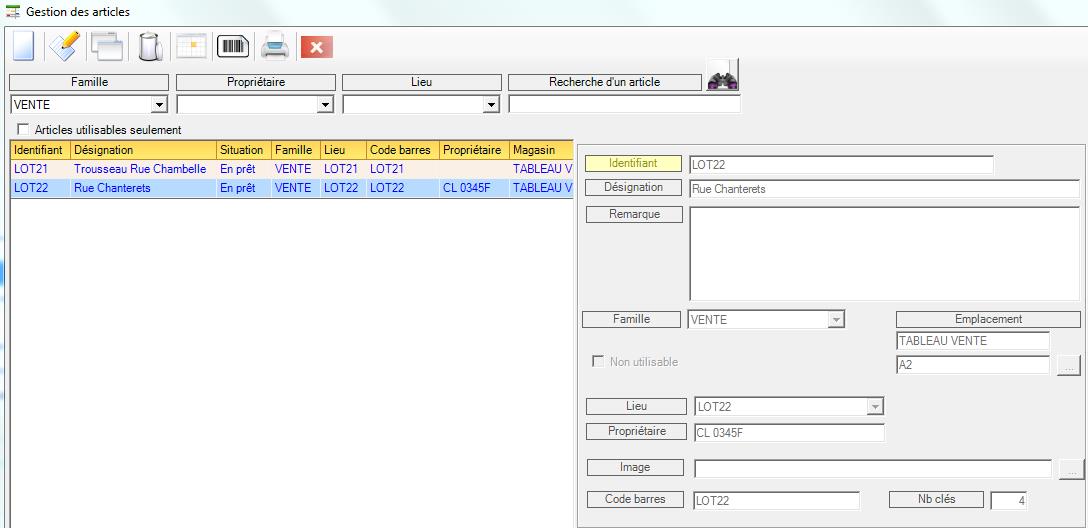Toggle Articles utilisables seulement checkbox
Image resolution: width=1088 pixels, height=528 pixels.
(x=24, y=129)
